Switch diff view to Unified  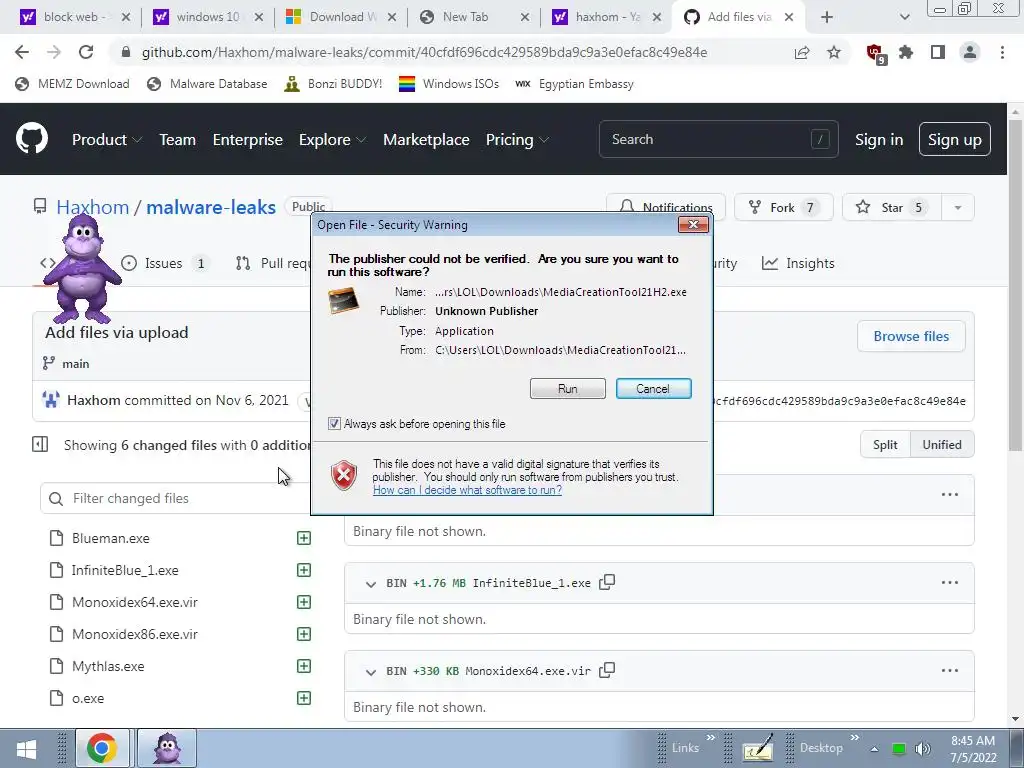click(942, 445)
